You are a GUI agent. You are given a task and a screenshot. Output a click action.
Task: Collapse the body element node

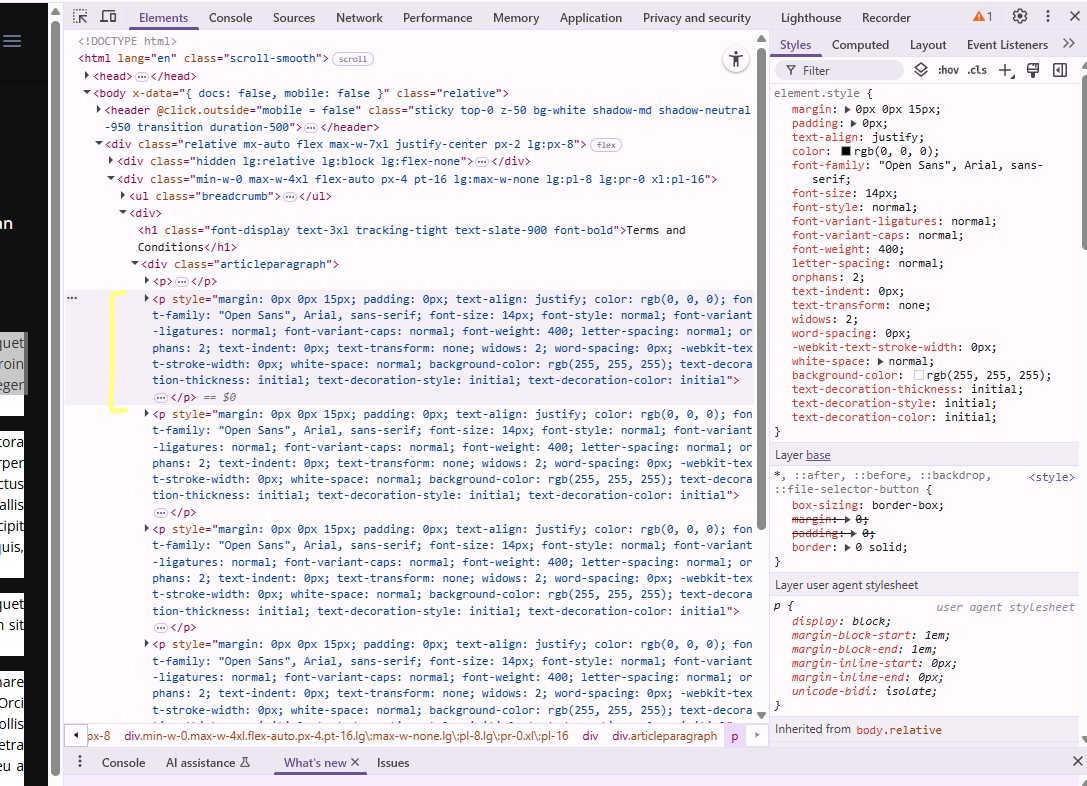pyautogui.click(x=87, y=92)
